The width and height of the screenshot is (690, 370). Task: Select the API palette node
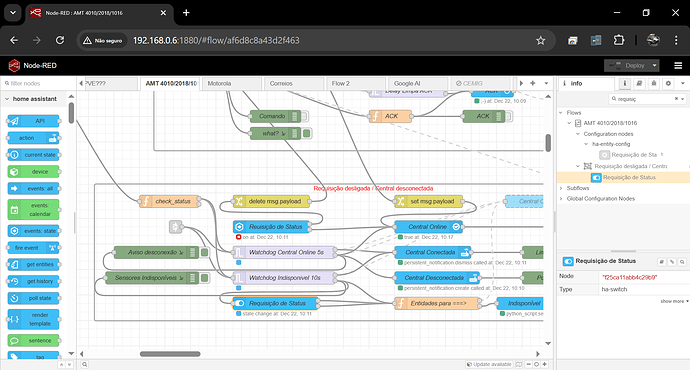tap(33, 121)
